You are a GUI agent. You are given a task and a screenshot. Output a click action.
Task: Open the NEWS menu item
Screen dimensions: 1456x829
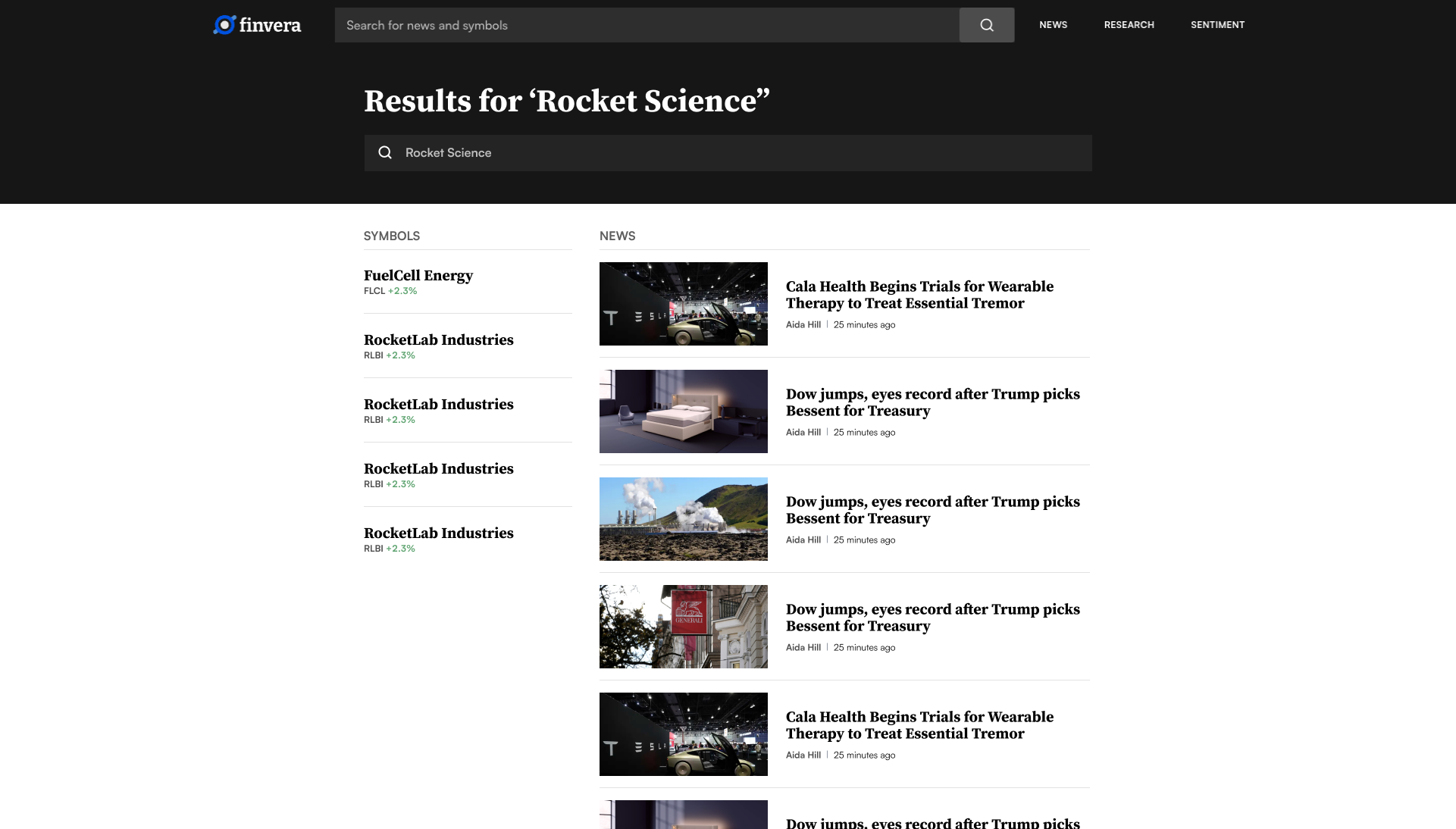tap(1053, 25)
